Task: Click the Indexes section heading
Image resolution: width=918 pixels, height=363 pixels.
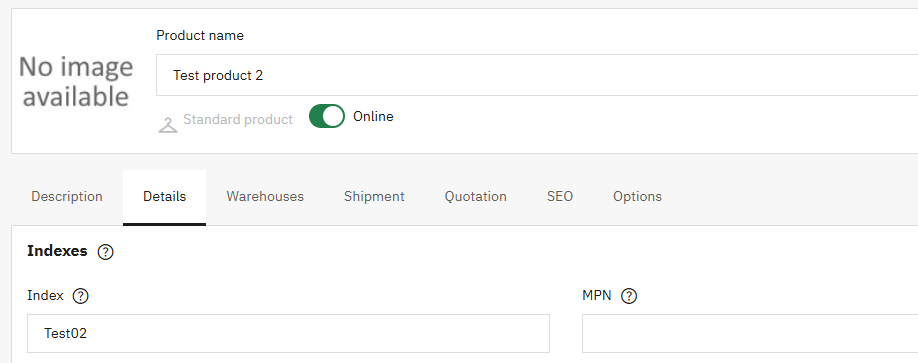Action: [57, 252]
